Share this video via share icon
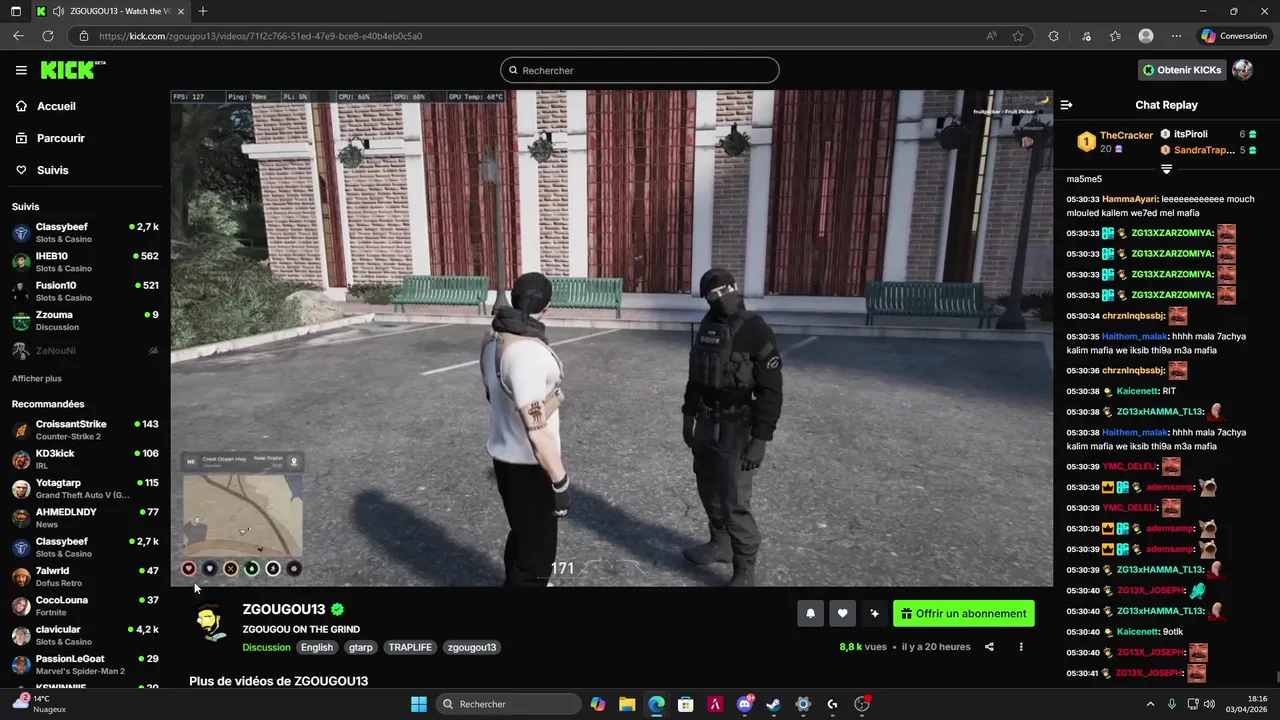The image size is (1280, 720). coord(989,647)
